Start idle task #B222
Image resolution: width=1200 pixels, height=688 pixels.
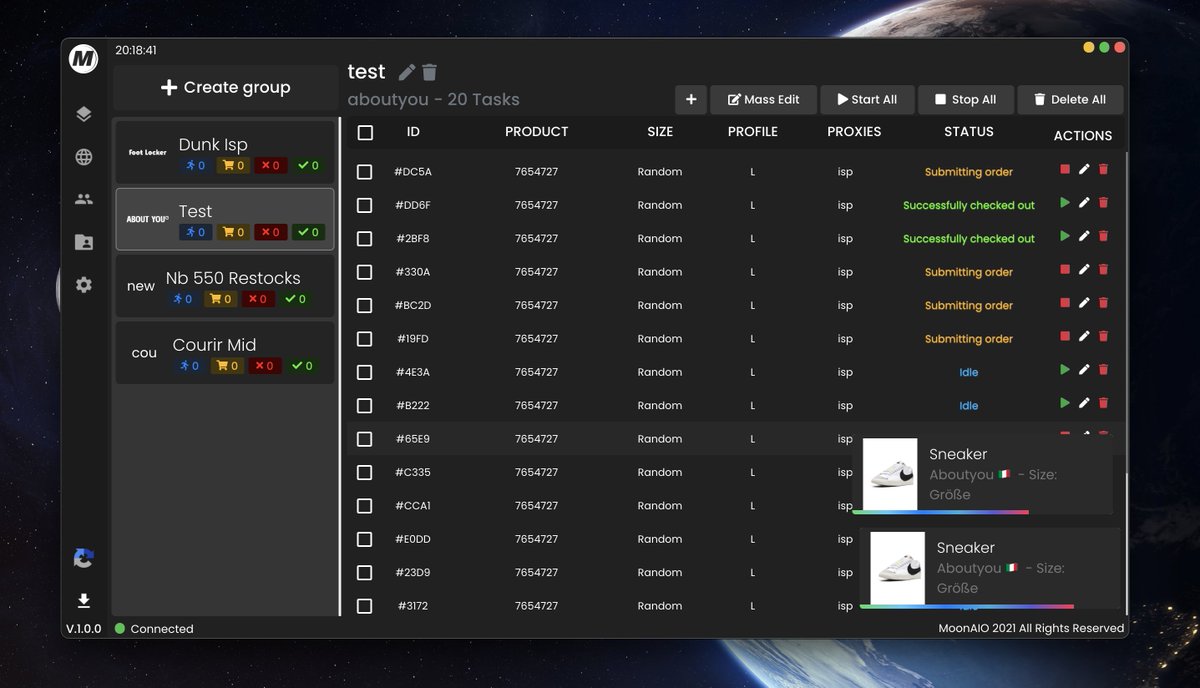click(x=1065, y=403)
